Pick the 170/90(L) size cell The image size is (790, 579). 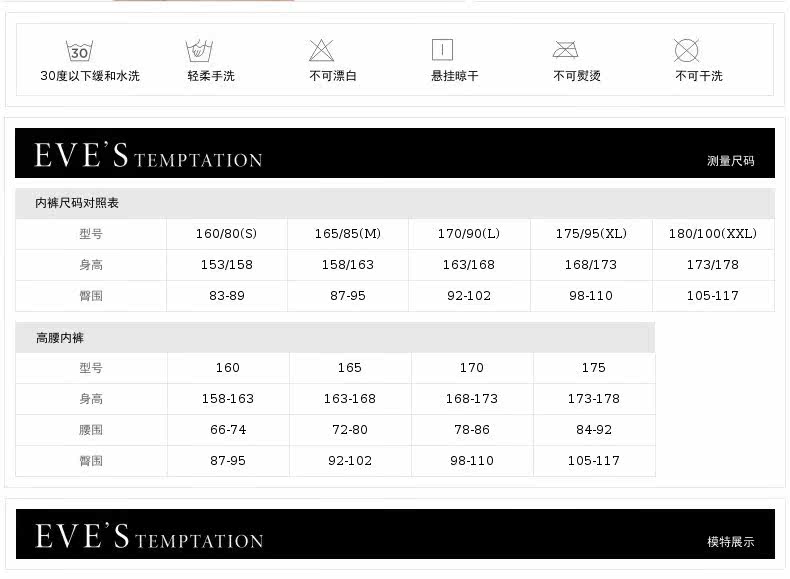pos(469,234)
